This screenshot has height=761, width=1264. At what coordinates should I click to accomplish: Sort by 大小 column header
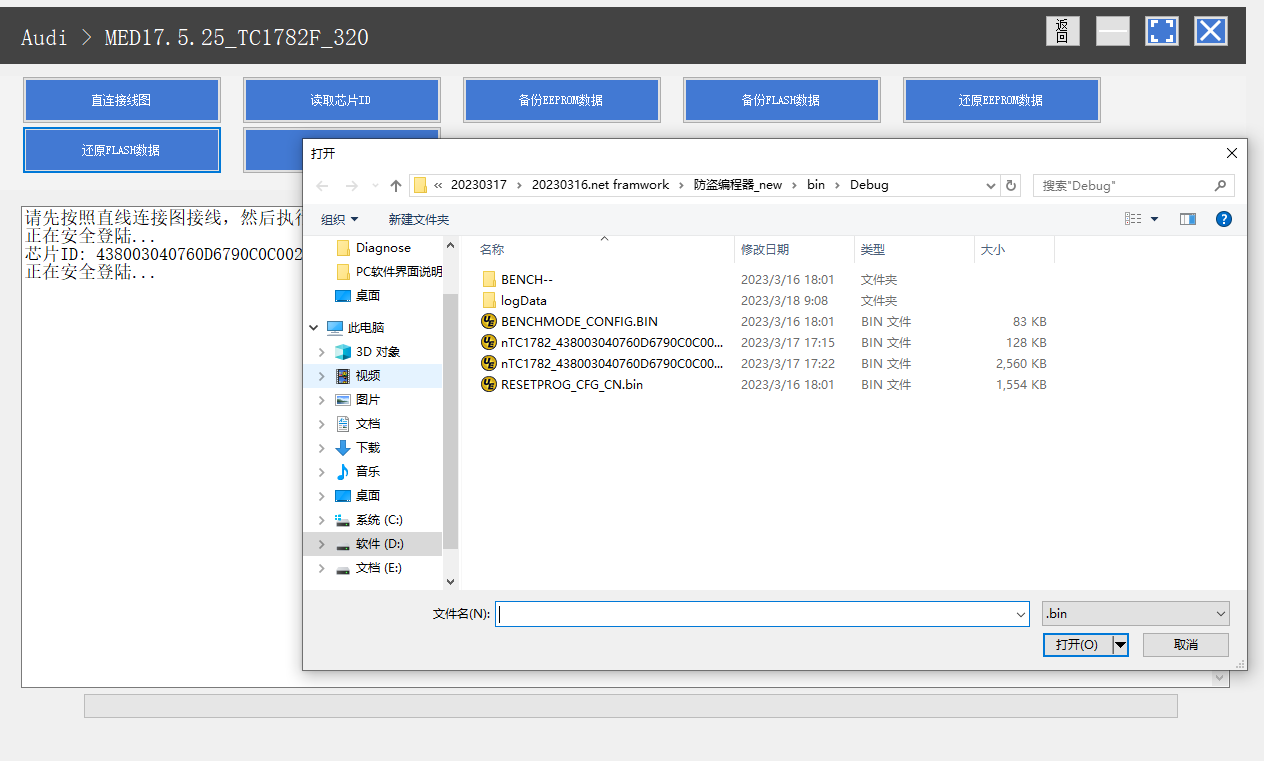pyautogui.click(x=1014, y=250)
